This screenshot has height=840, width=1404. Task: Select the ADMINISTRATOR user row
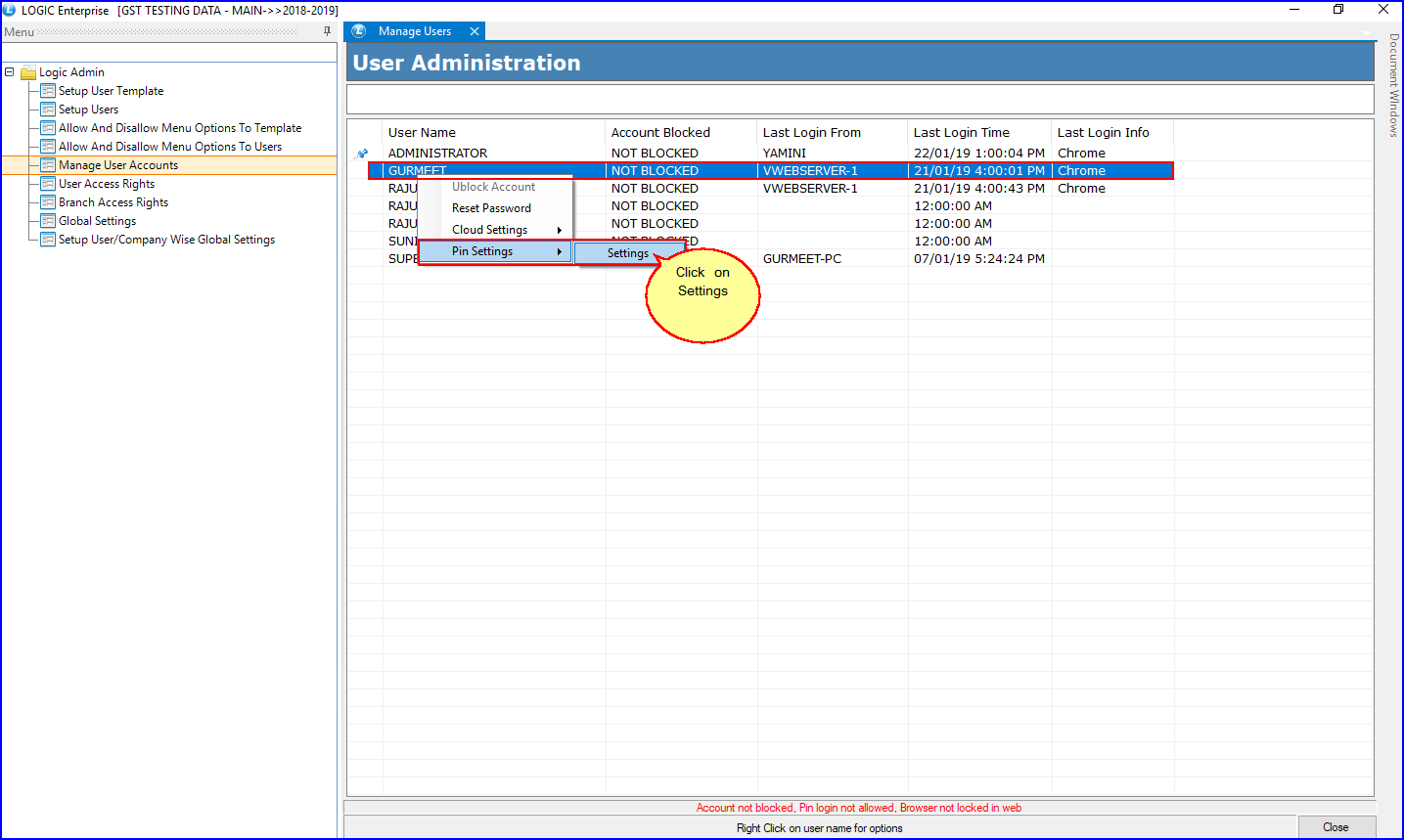pos(437,154)
